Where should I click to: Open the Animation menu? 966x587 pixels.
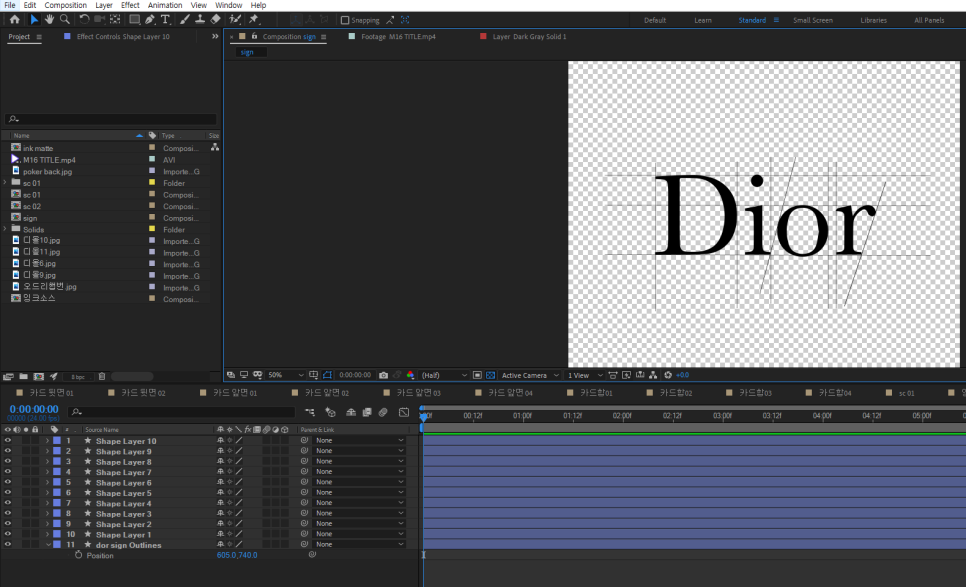point(164,5)
